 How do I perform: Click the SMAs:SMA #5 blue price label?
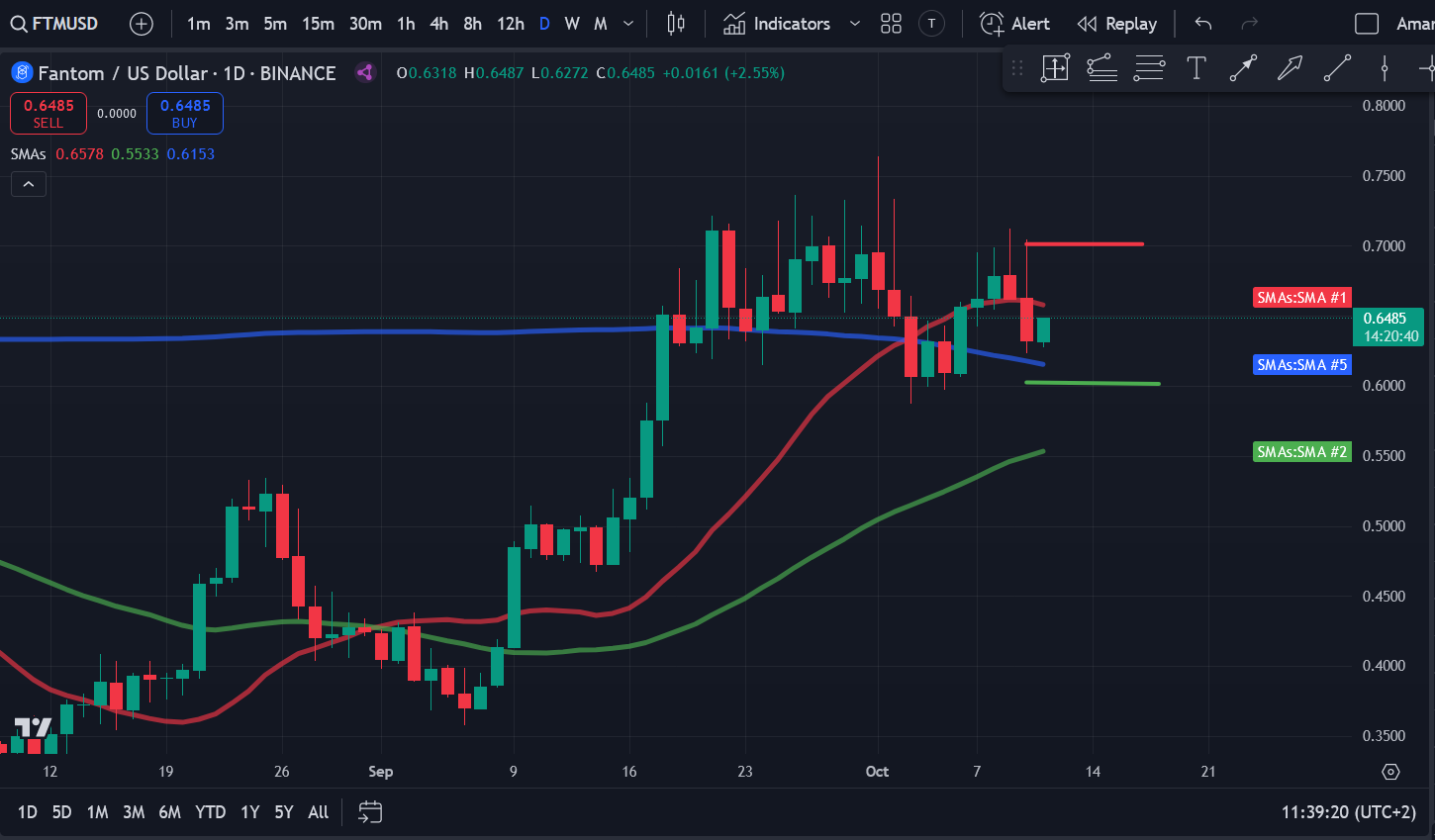1301,365
